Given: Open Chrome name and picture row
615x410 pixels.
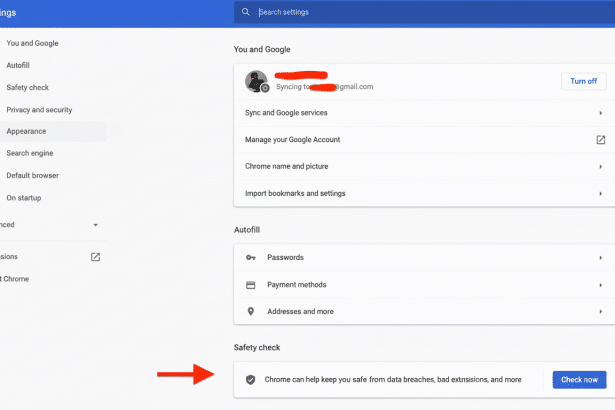Looking at the screenshot, I should [x=424, y=166].
